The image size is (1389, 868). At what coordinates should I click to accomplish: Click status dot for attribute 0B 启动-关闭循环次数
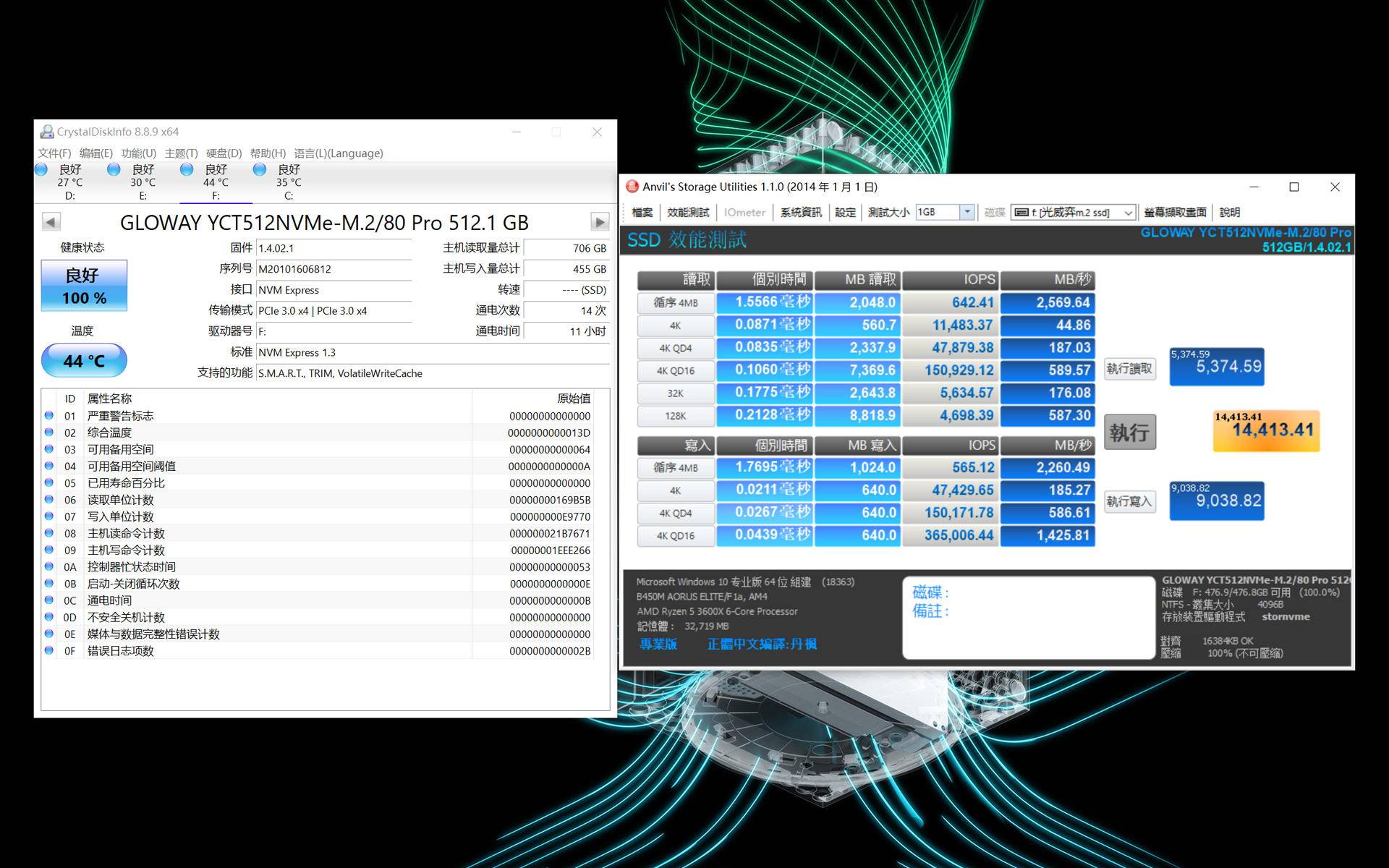point(49,583)
